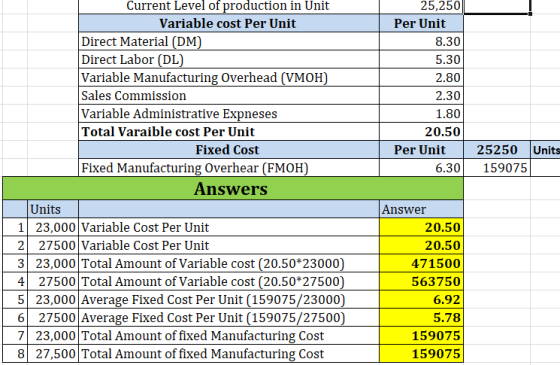Click the yellow 471500 answer cell
Screen dimensions: 560x365
pyautogui.click(x=421, y=264)
